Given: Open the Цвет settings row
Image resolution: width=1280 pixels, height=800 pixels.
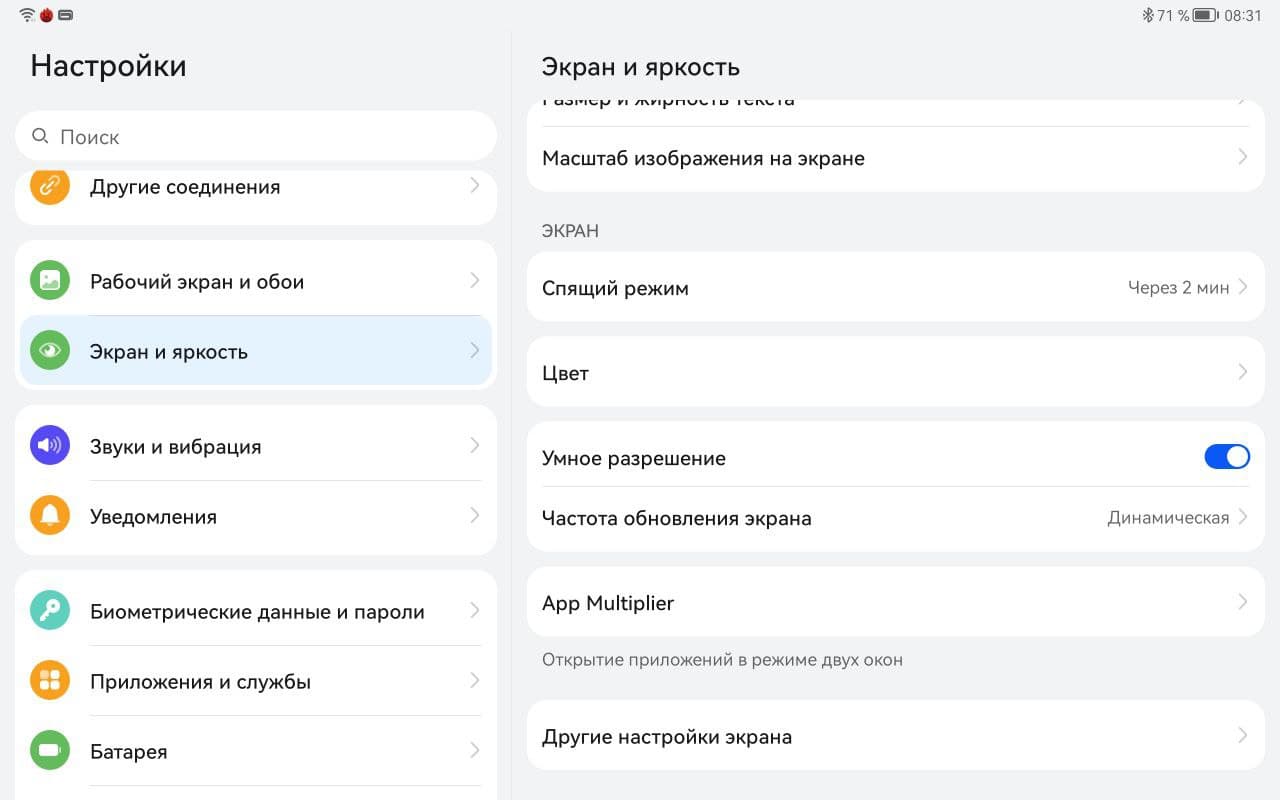Looking at the screenshot, I should (x=895, y=373).
